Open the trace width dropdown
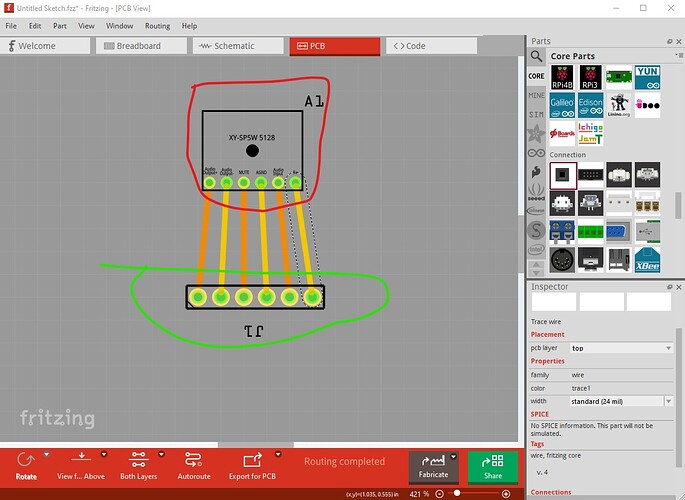 [x=620, y=401]
